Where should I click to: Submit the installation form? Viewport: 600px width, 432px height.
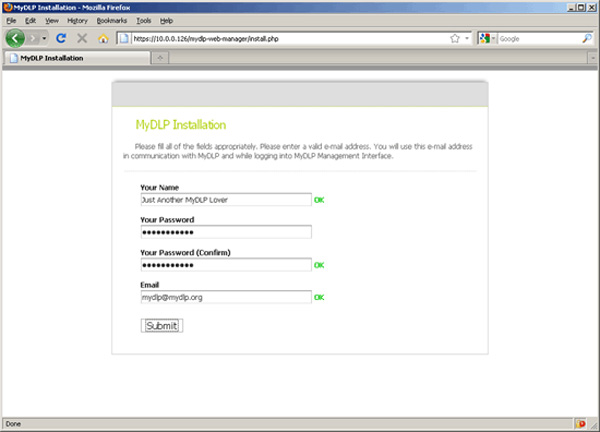161,326
